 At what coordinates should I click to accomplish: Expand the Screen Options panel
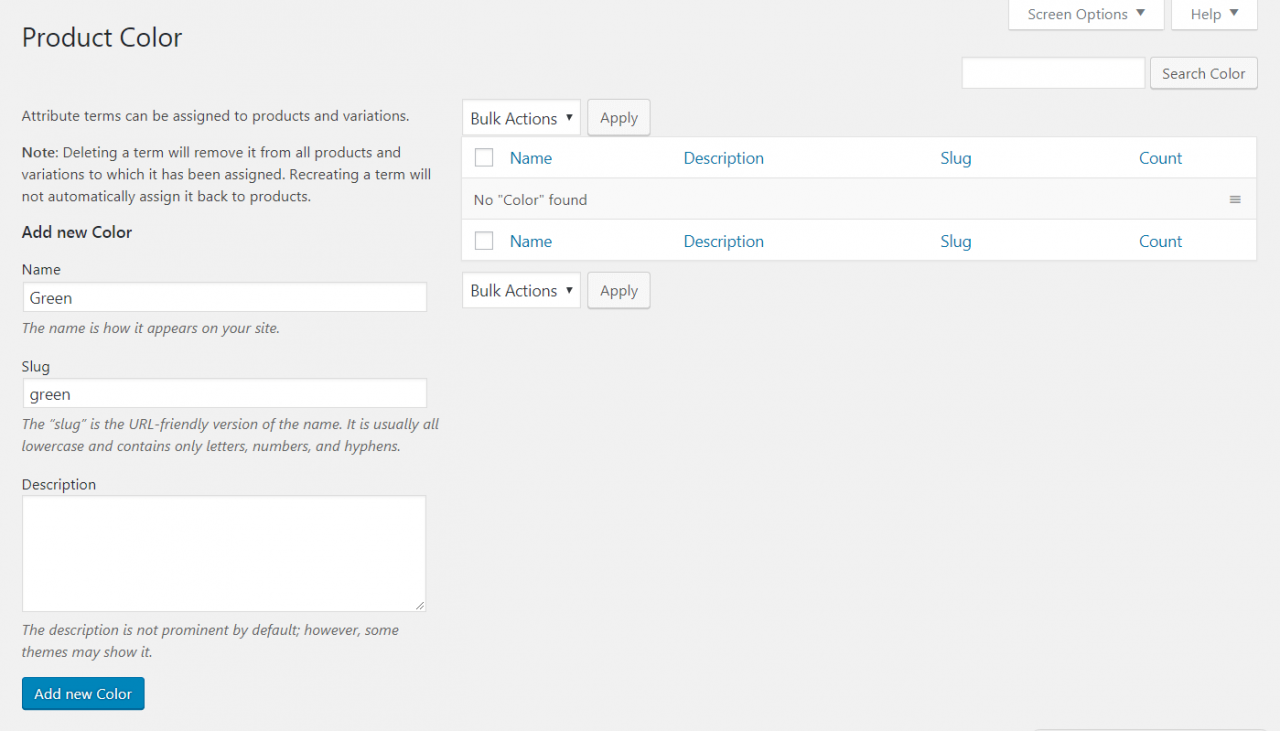click(1085, 14)
